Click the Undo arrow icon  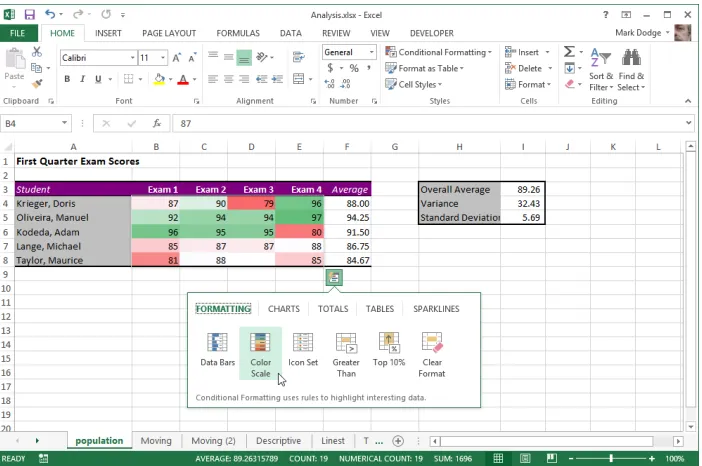[x=50, y=14]
